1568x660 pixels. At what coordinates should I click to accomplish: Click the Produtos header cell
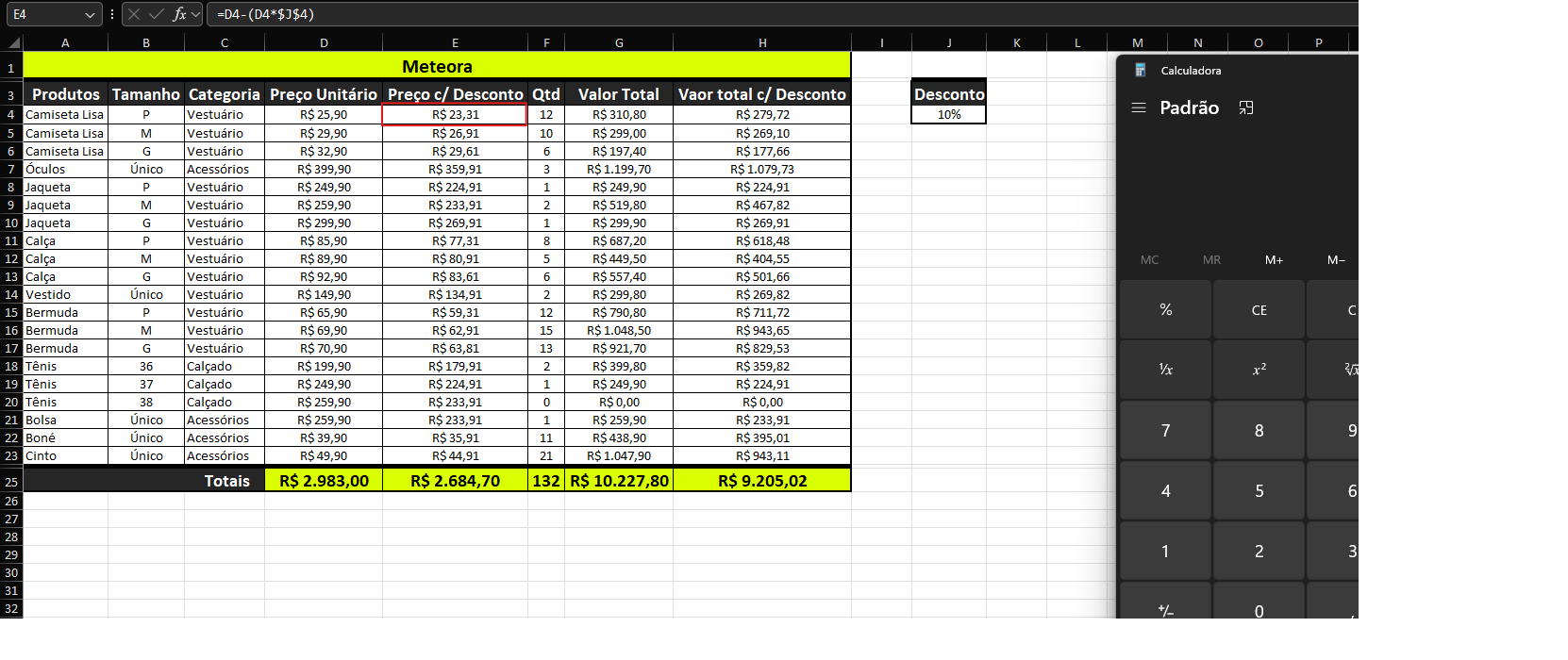(65, 94)
